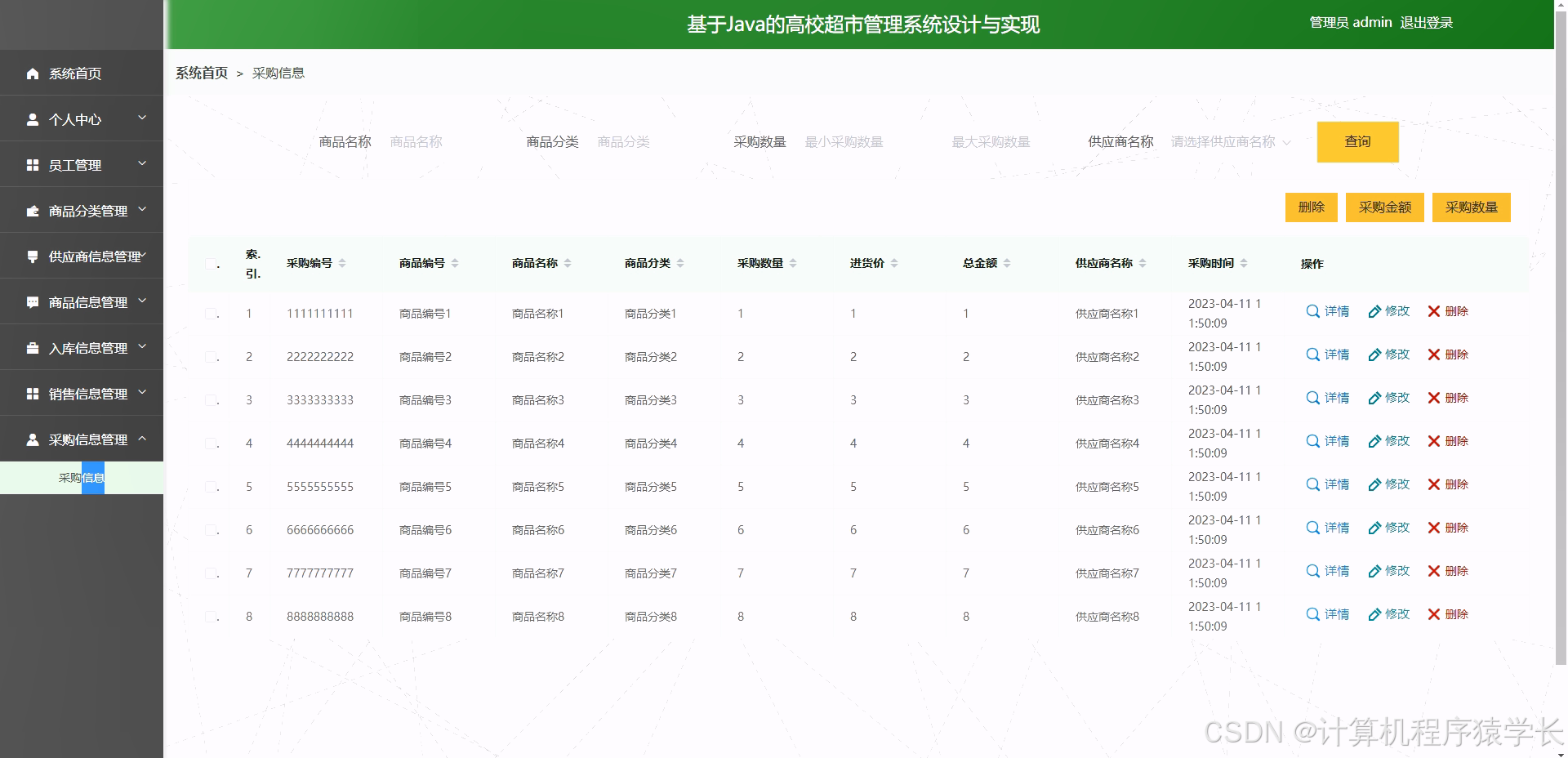The width and height of the screenshot is (1568, 758).
Task: Check the checkbox for row 1
Action: pos(211,313)
